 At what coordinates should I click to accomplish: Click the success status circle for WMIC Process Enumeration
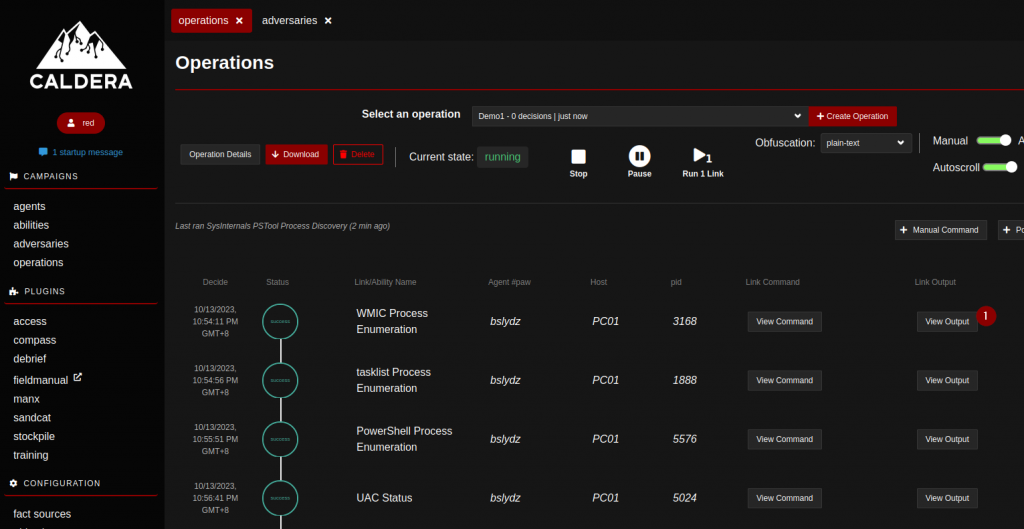click(280, 321)
